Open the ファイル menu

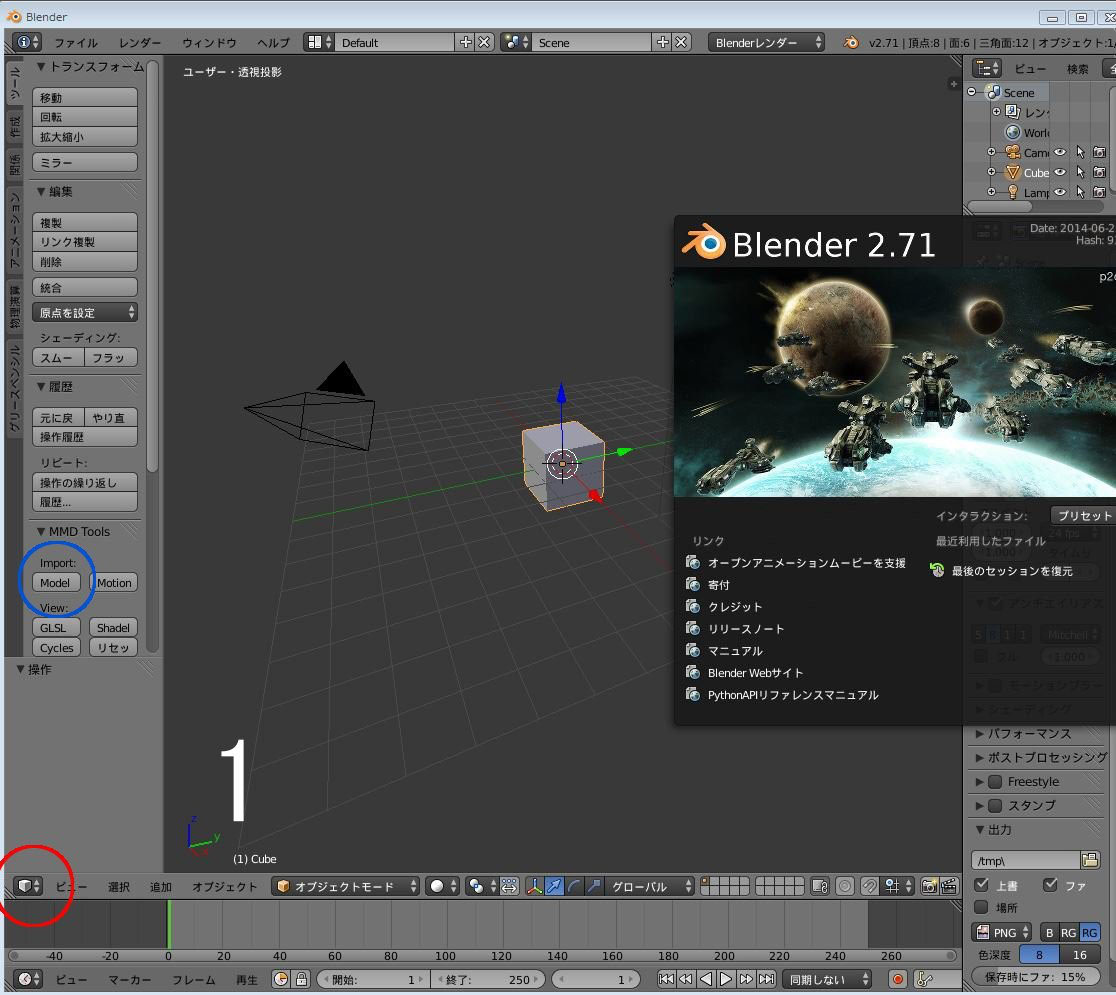[x=76, y=43]
